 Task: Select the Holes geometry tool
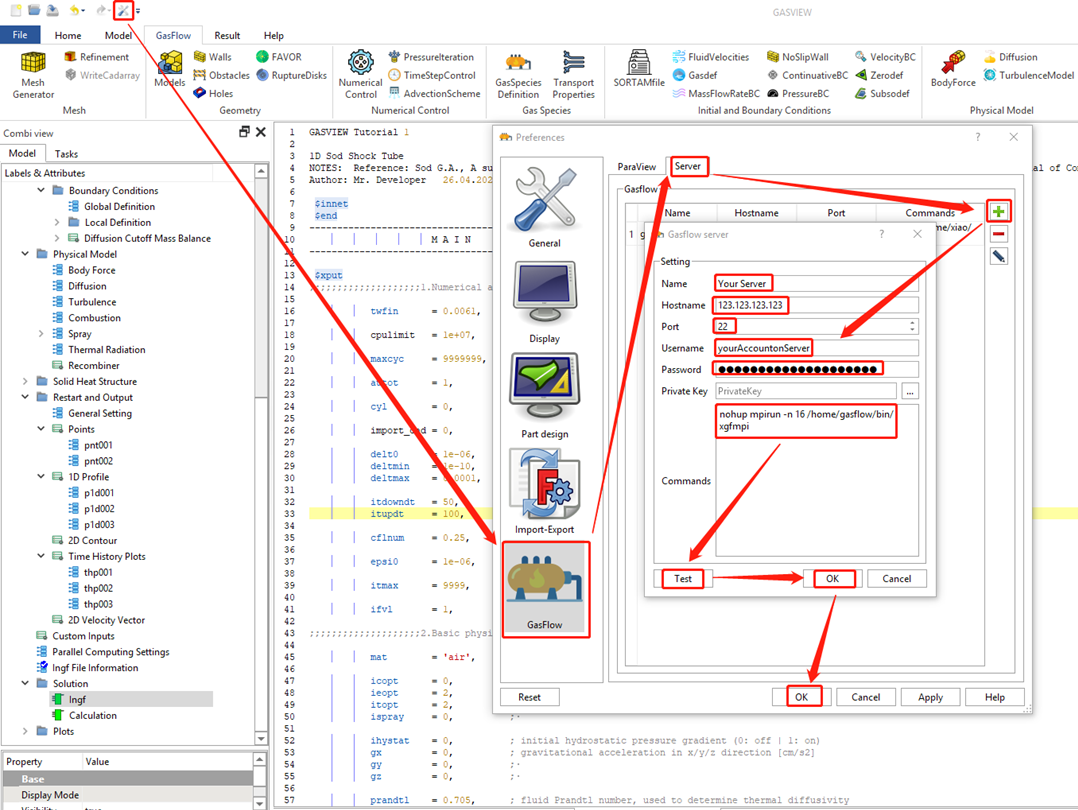click(213, 93)
